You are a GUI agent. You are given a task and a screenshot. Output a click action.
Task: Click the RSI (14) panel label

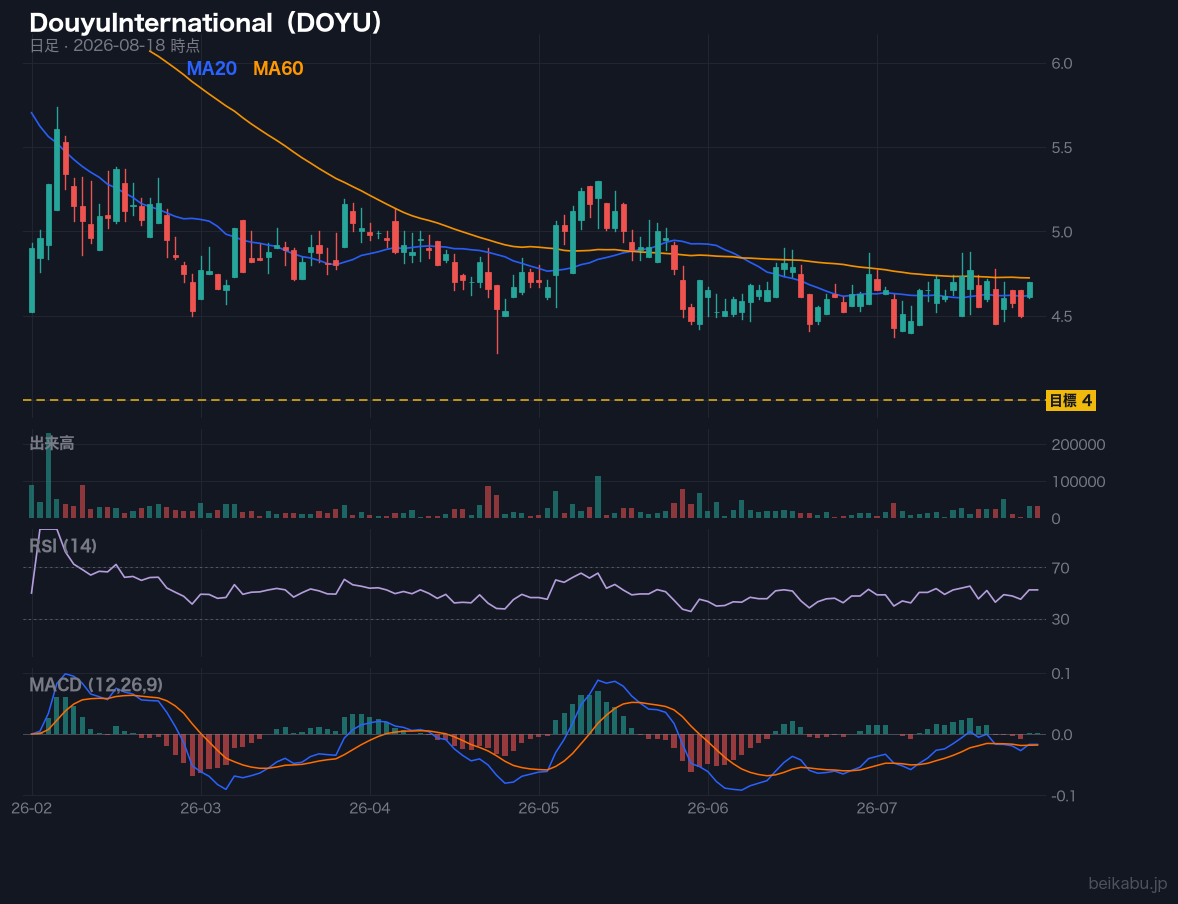63,546
